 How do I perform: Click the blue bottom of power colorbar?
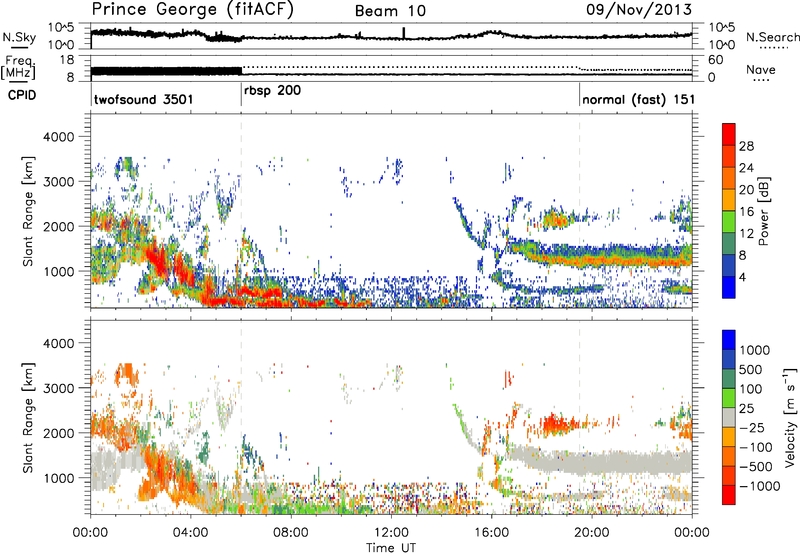pyautogui.click(x=729, y=287)
